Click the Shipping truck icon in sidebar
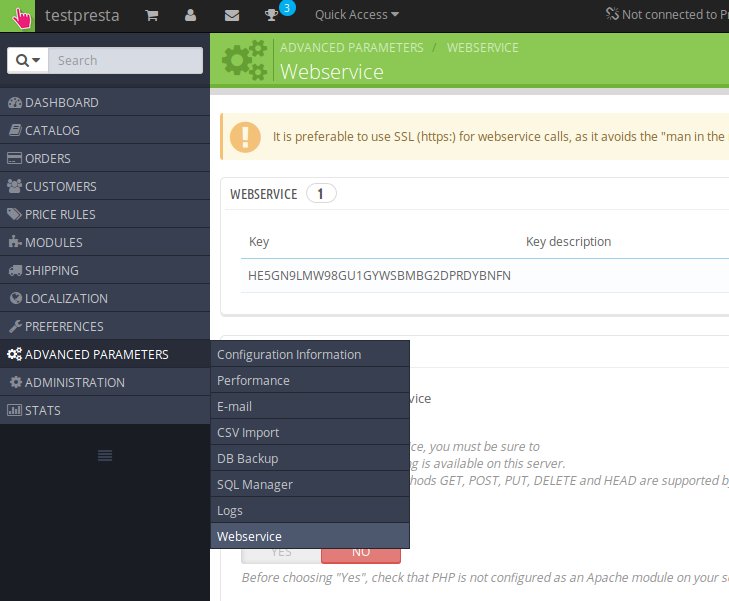The image size is (729, 601). point(14,271)
